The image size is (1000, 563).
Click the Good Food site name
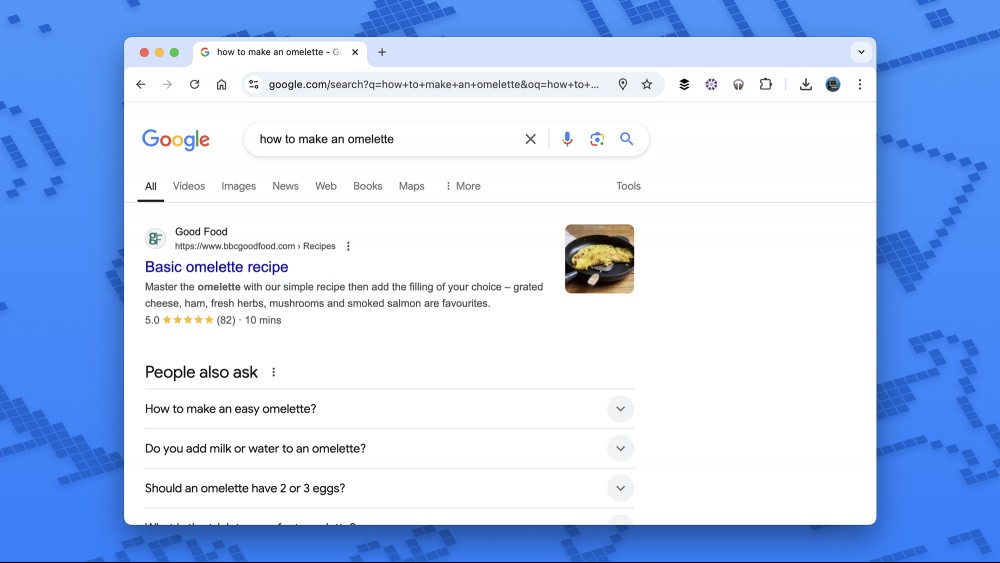[201, 231]
